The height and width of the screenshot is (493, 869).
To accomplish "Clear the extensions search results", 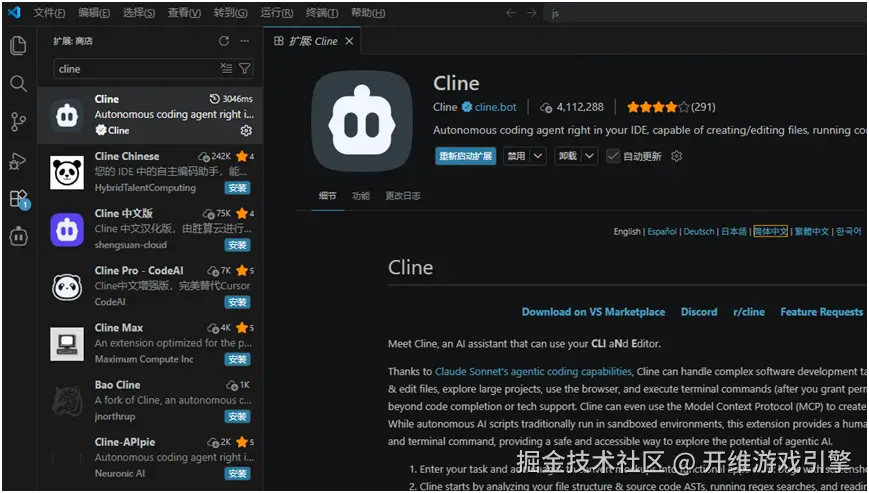I will pos(227,69).
